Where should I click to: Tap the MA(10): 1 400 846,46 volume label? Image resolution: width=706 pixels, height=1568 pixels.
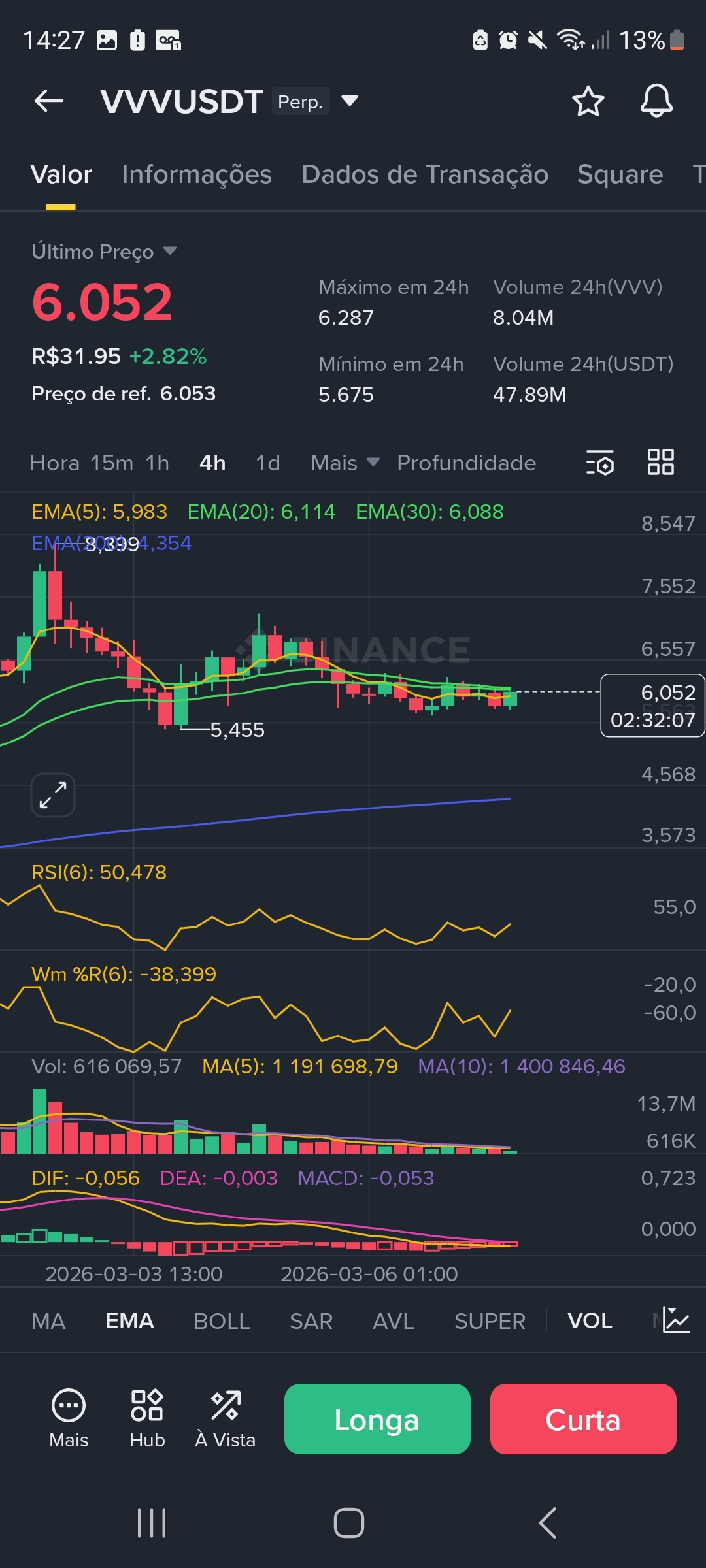click(x=522, y=1066)
